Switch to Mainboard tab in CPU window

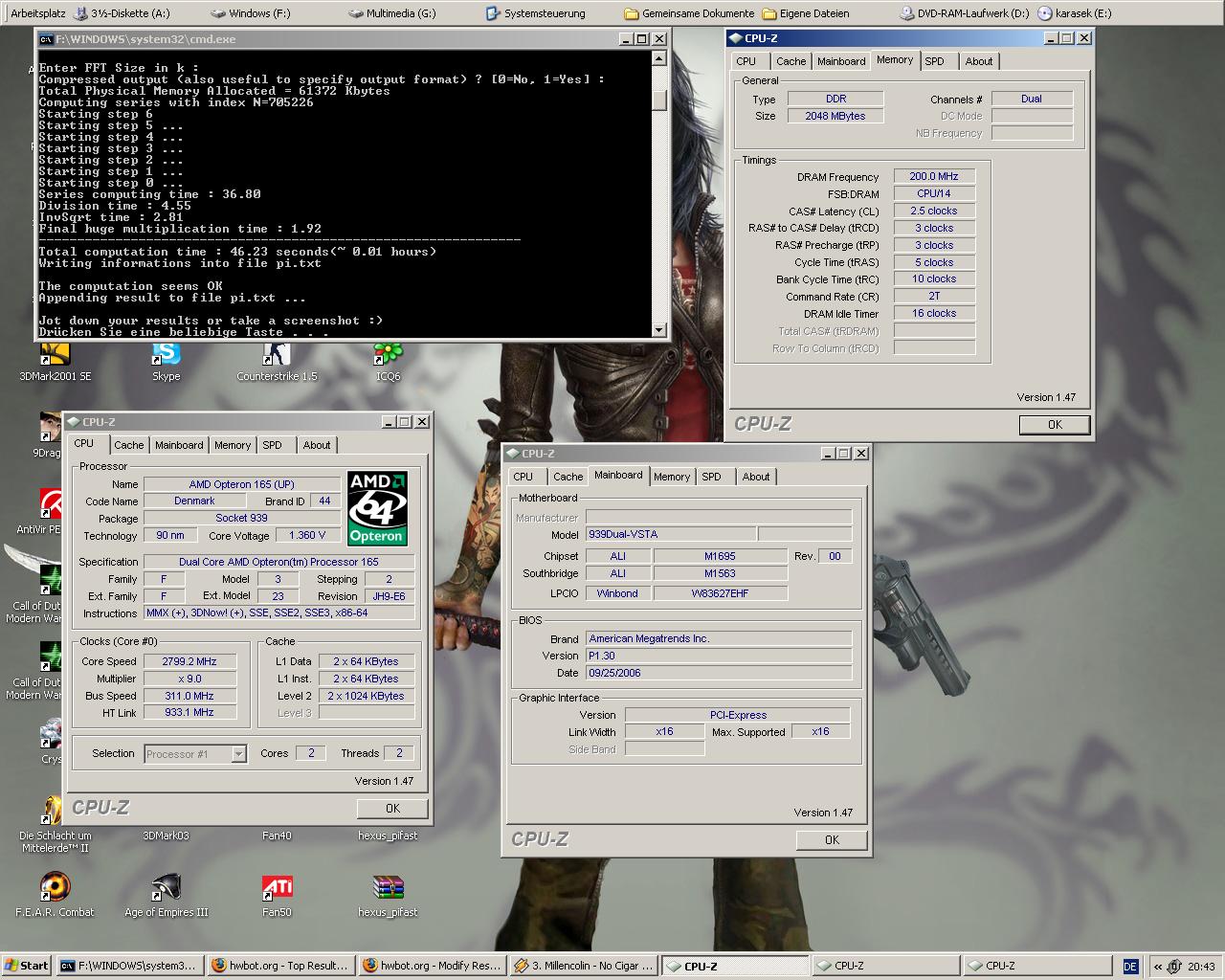(x=179, y=445)
